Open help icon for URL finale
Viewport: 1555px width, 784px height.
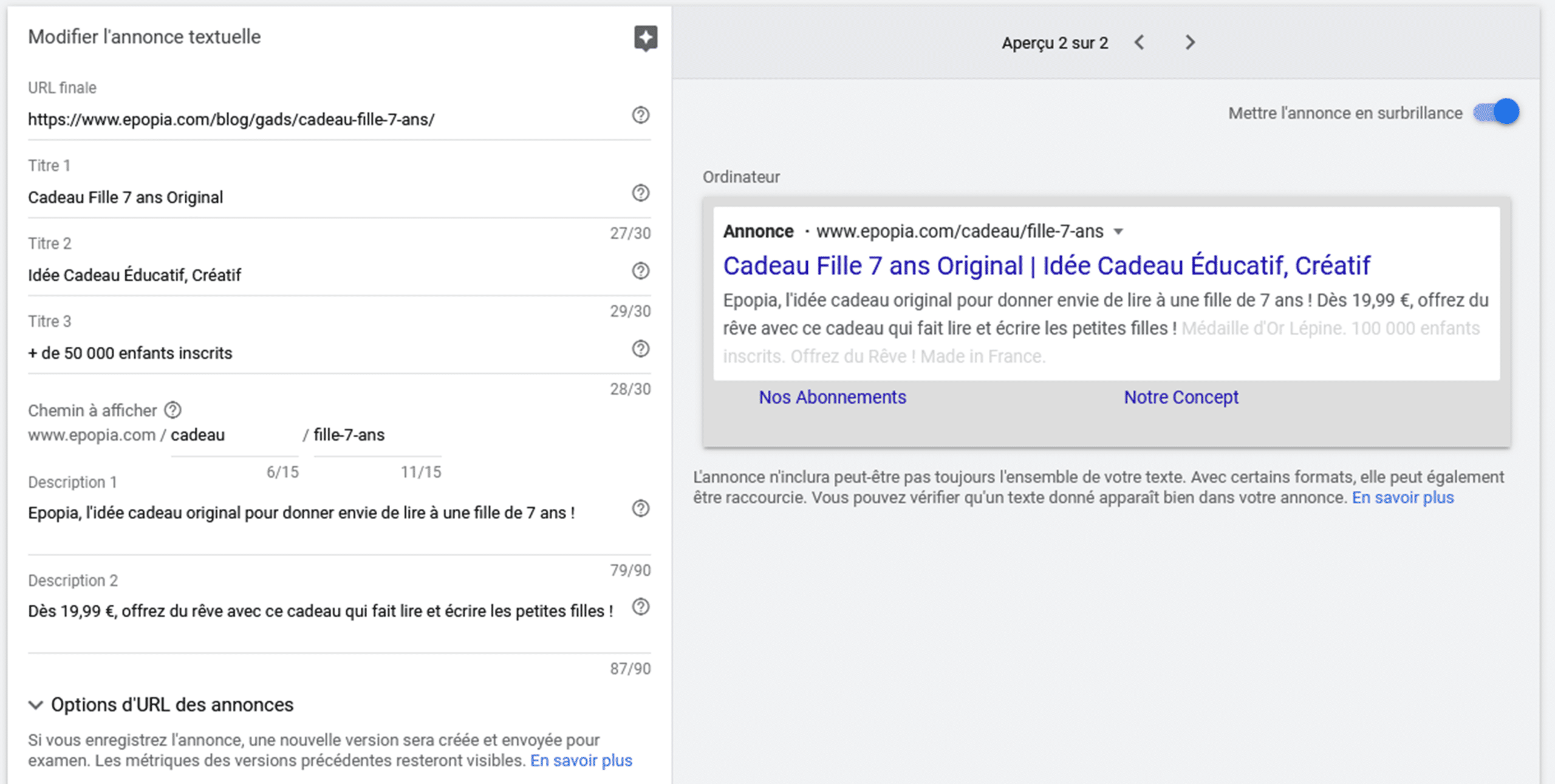tap(640, 115)
